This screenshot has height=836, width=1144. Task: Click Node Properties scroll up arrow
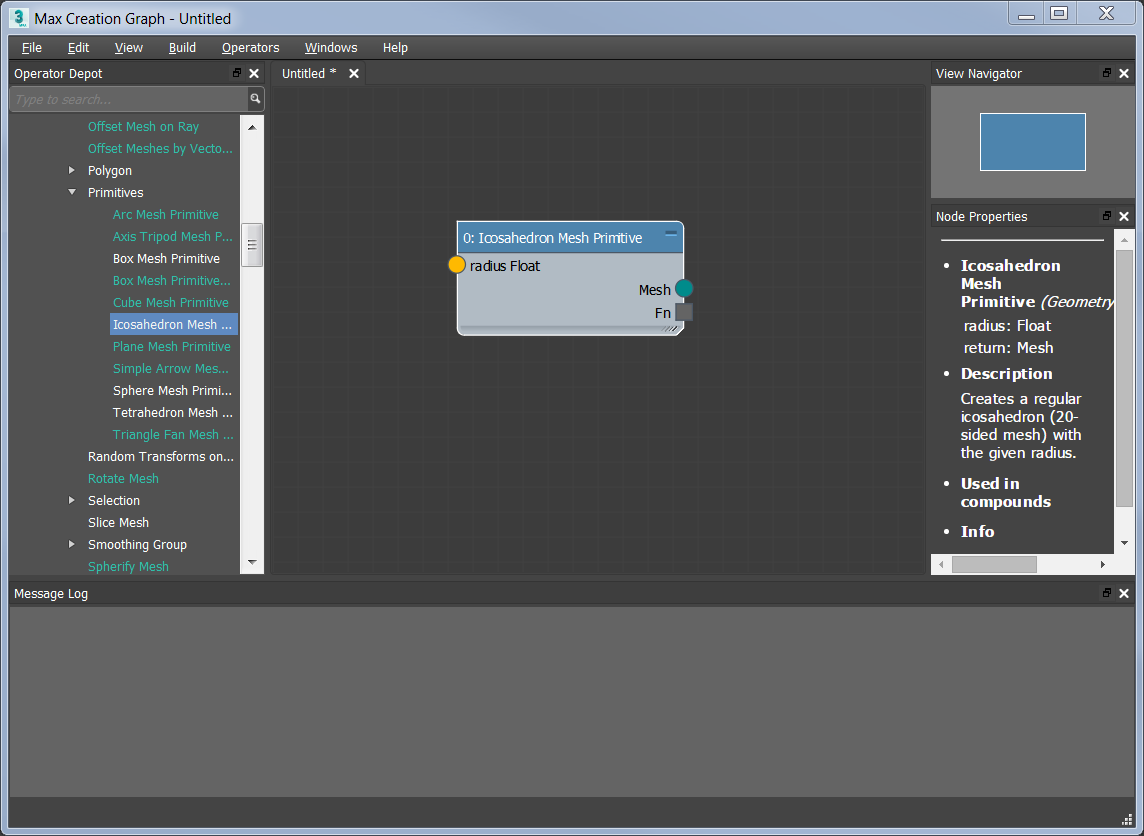(x=1124, y=240)
